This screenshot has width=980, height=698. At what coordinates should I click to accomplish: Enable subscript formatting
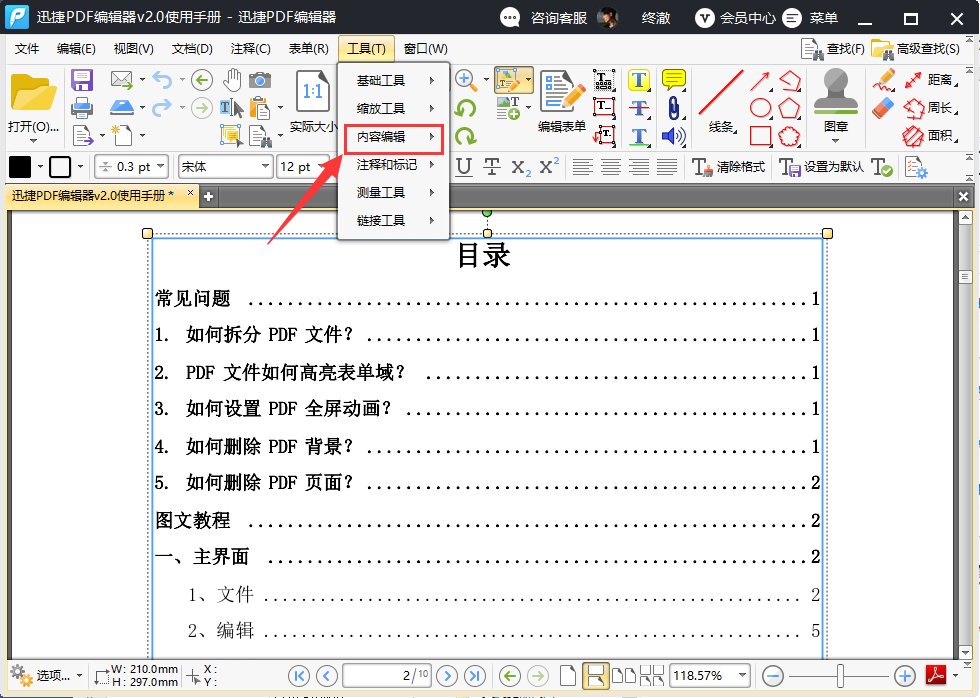pos(523,167)
